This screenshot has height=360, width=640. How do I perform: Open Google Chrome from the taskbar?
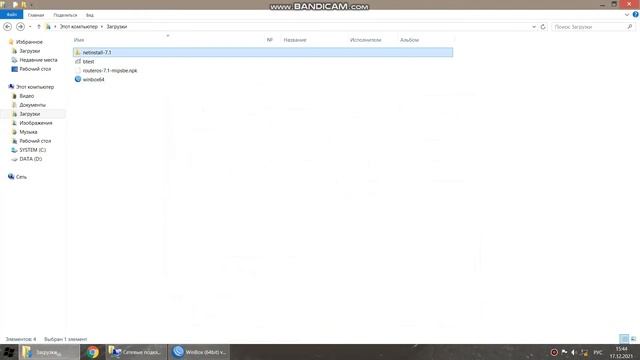pos(93,352)
